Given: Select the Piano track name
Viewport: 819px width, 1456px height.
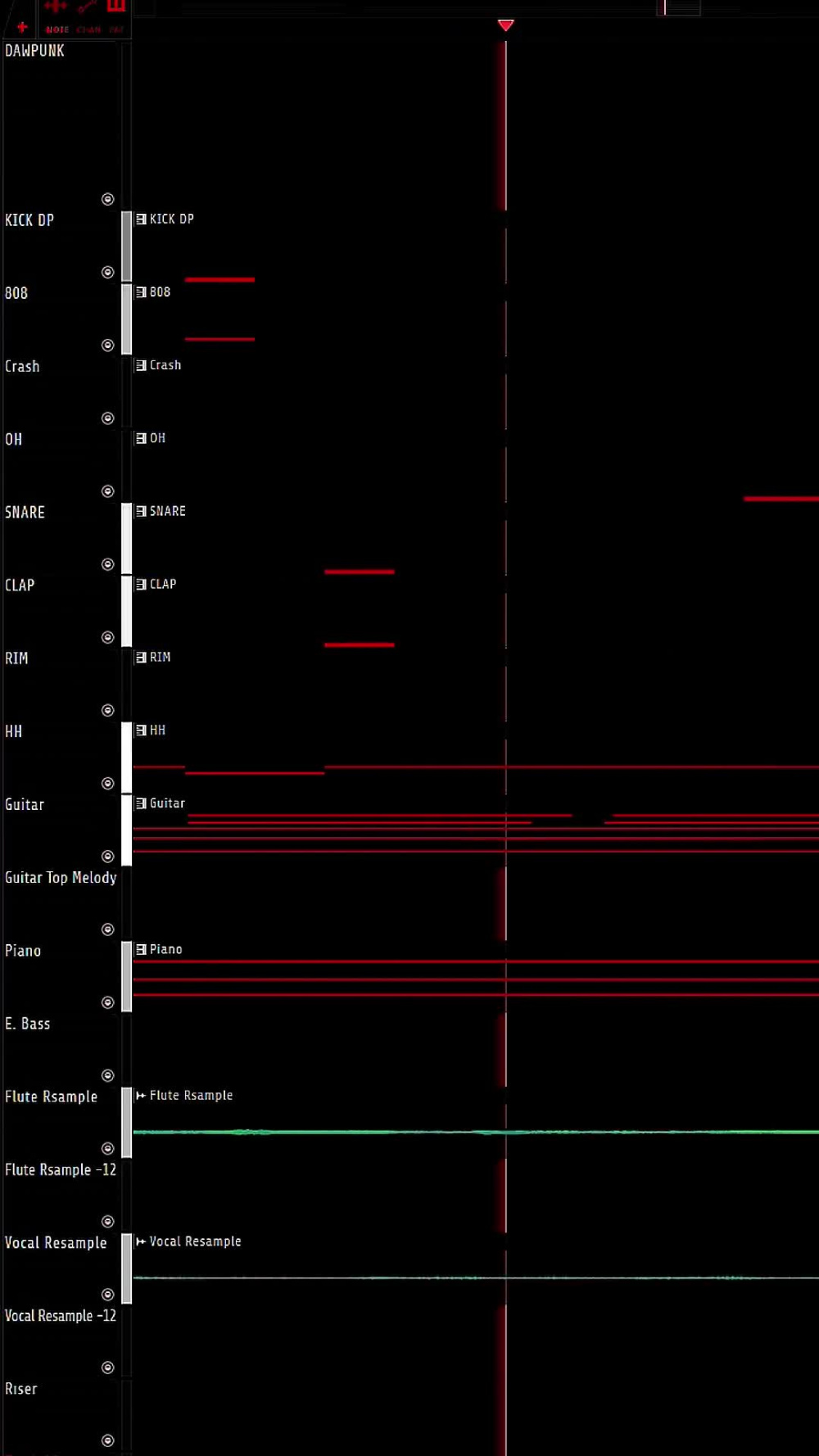Looking at the screenshot, I should tap(23, 951).
